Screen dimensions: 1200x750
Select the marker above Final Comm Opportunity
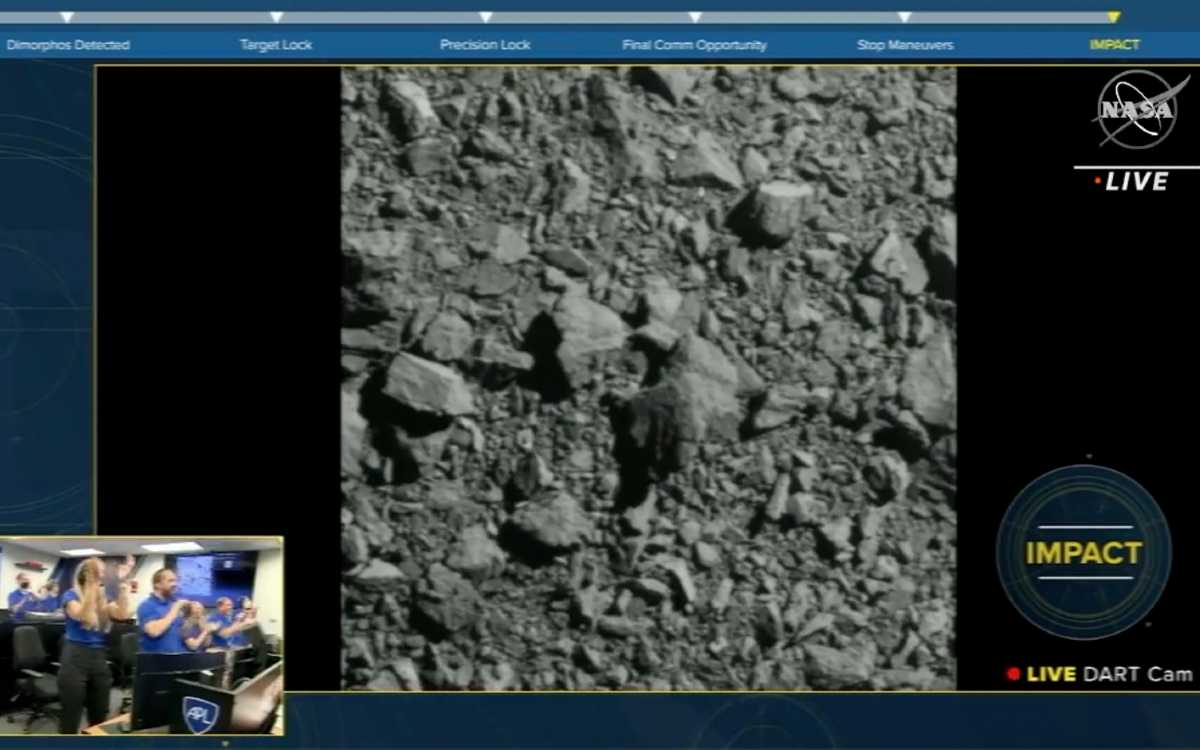[x=694, y=17]
